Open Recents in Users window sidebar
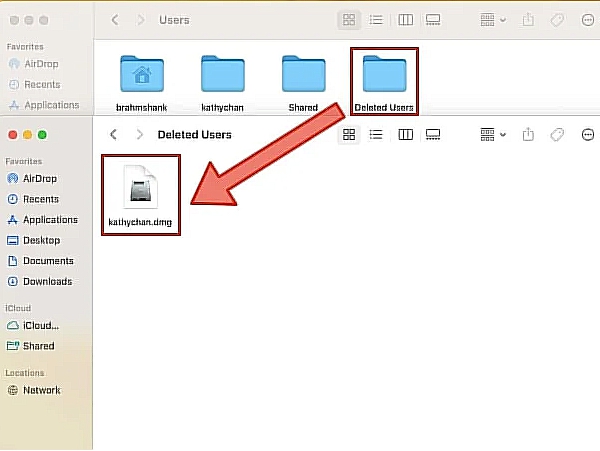 tap(34, 85)
